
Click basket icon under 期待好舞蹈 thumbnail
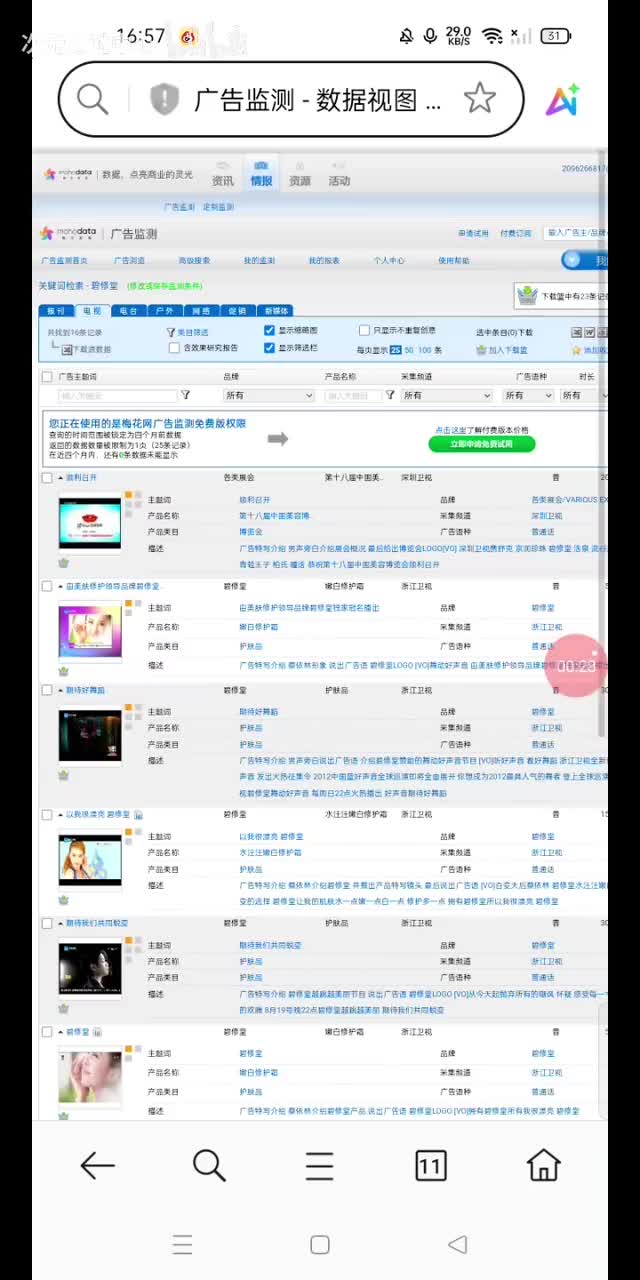click(63, 775)
